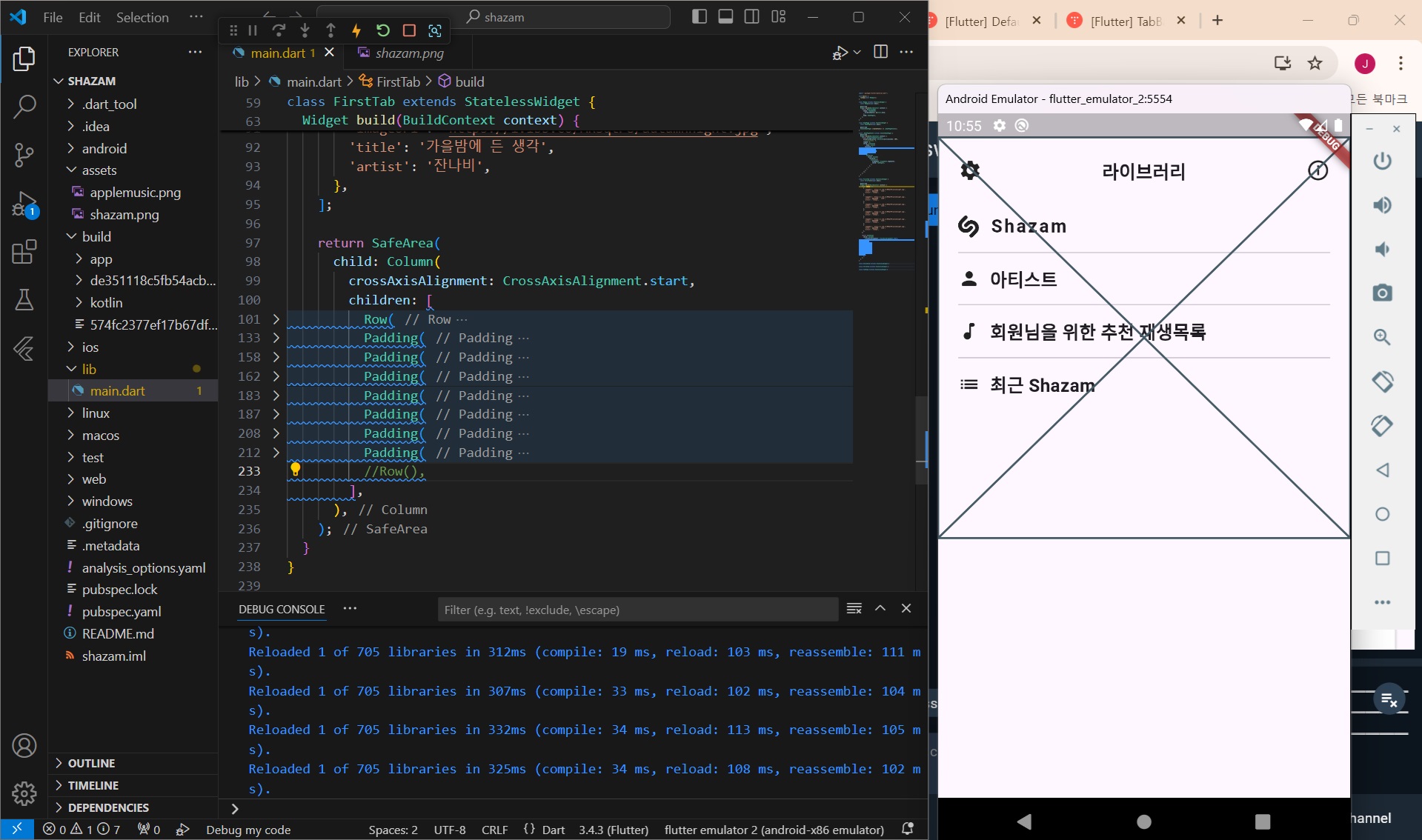
Task: Click the shazam command center search box
Action: (494, 17)
